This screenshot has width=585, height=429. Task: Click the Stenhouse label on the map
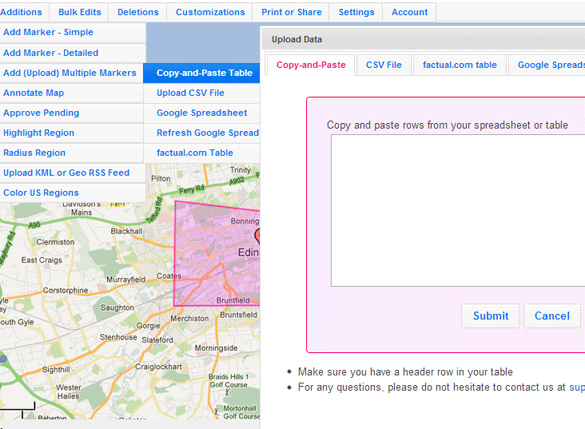118,337
